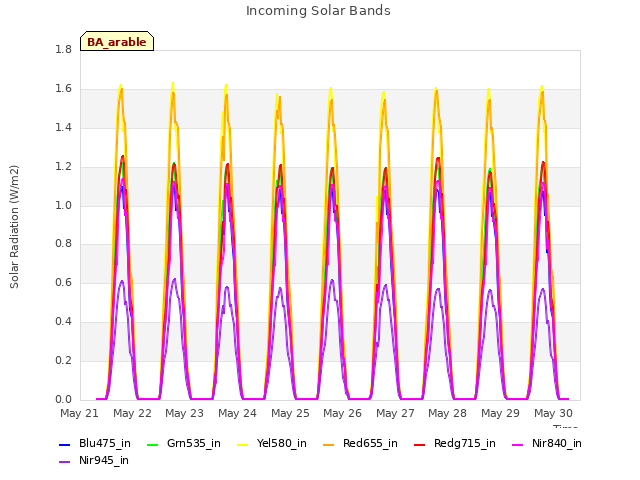Click the May 26 x-axis tick label

(342, 413)
